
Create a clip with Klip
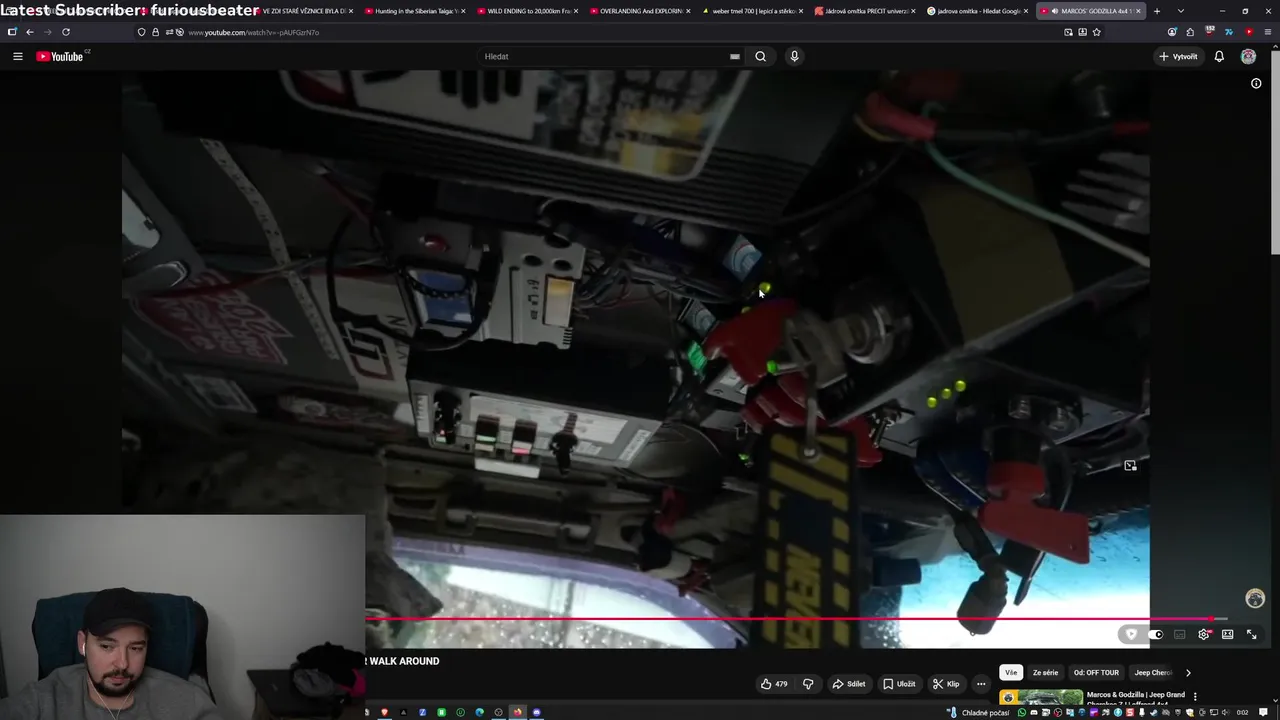946,684
